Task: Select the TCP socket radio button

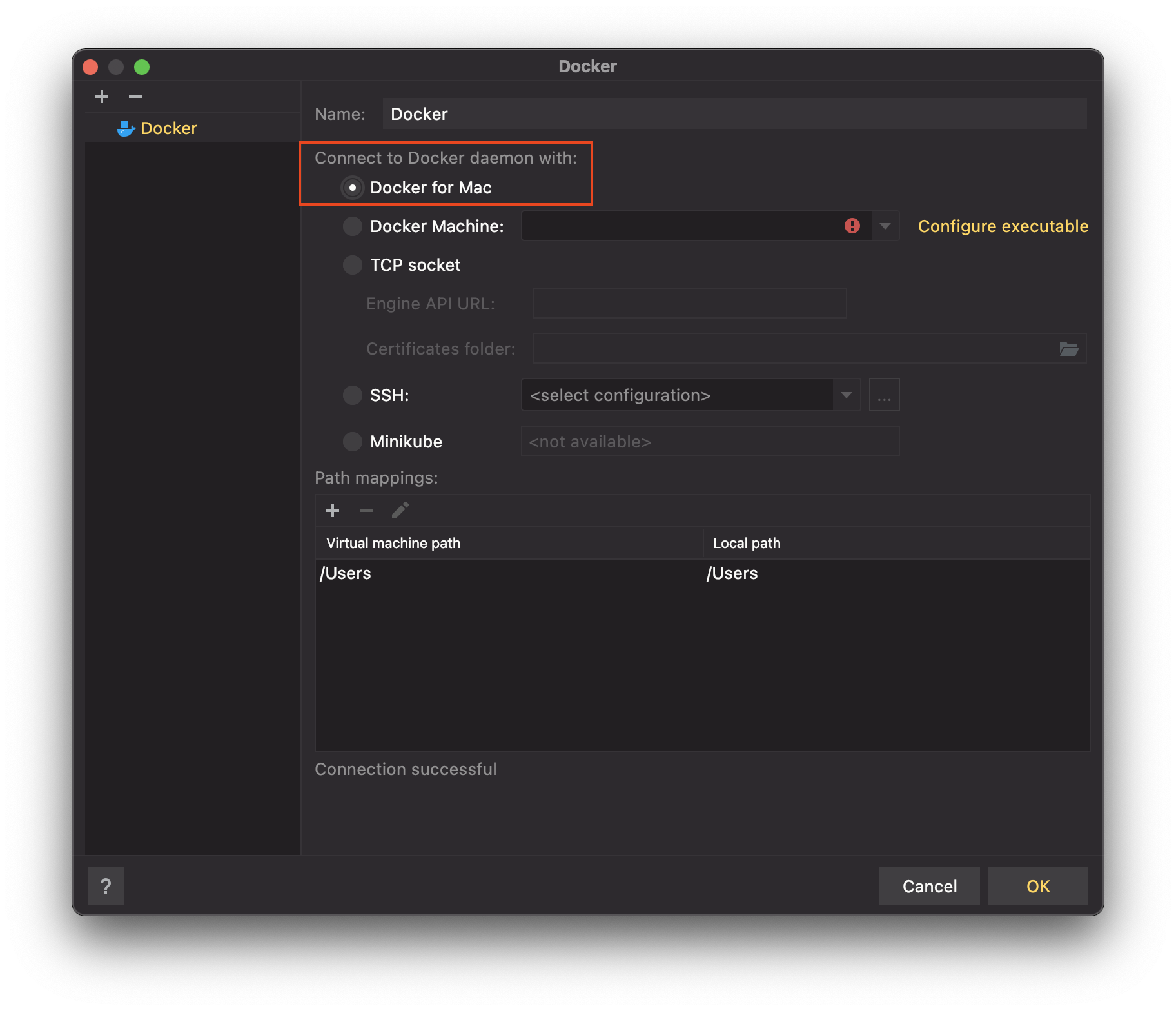Action: [353, 265]
